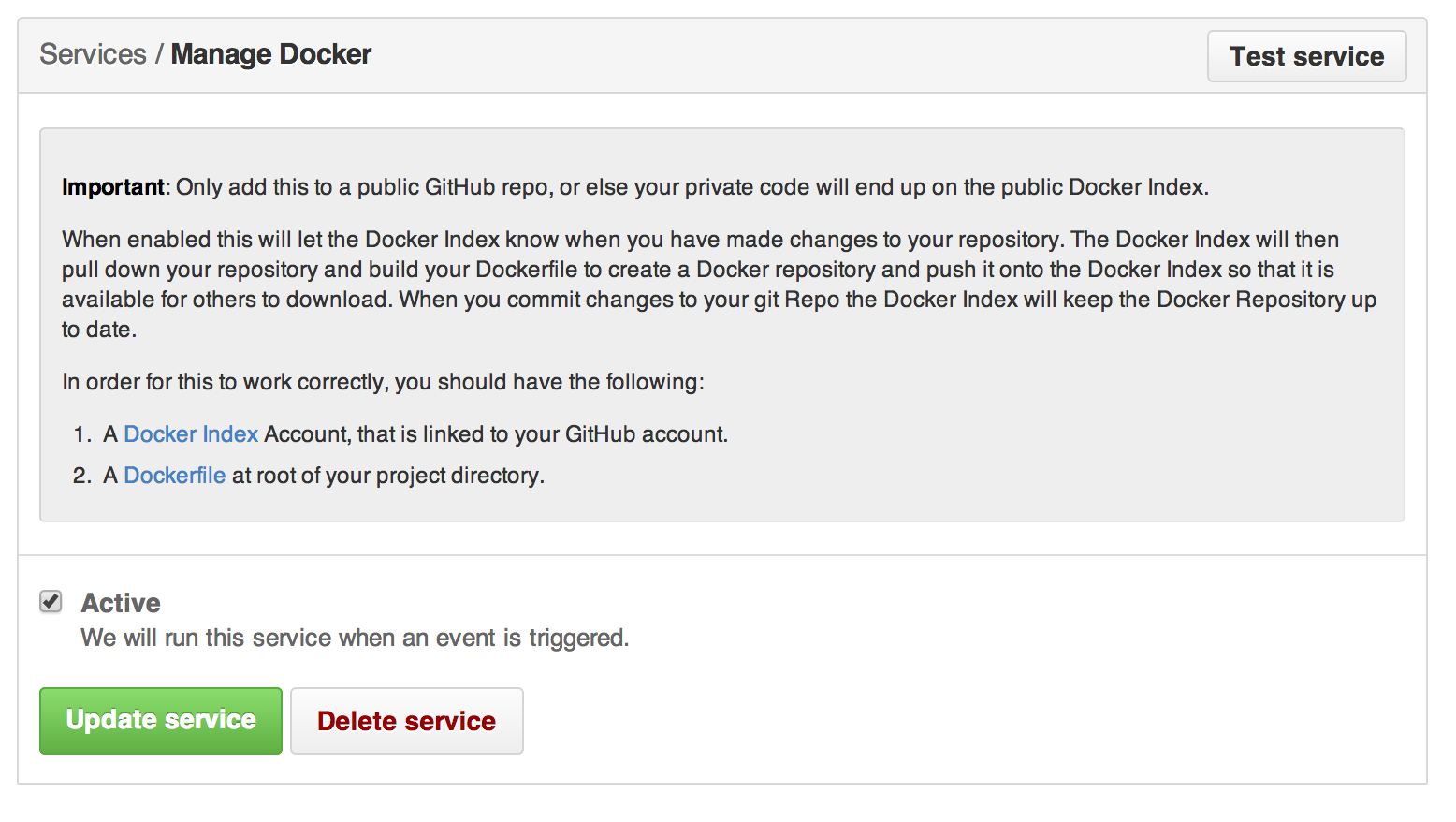Image resolution: width=1456 pixels, height=822 pixels.
Task: Click 'We will run this service' description
Action: (x=355, y=638)
